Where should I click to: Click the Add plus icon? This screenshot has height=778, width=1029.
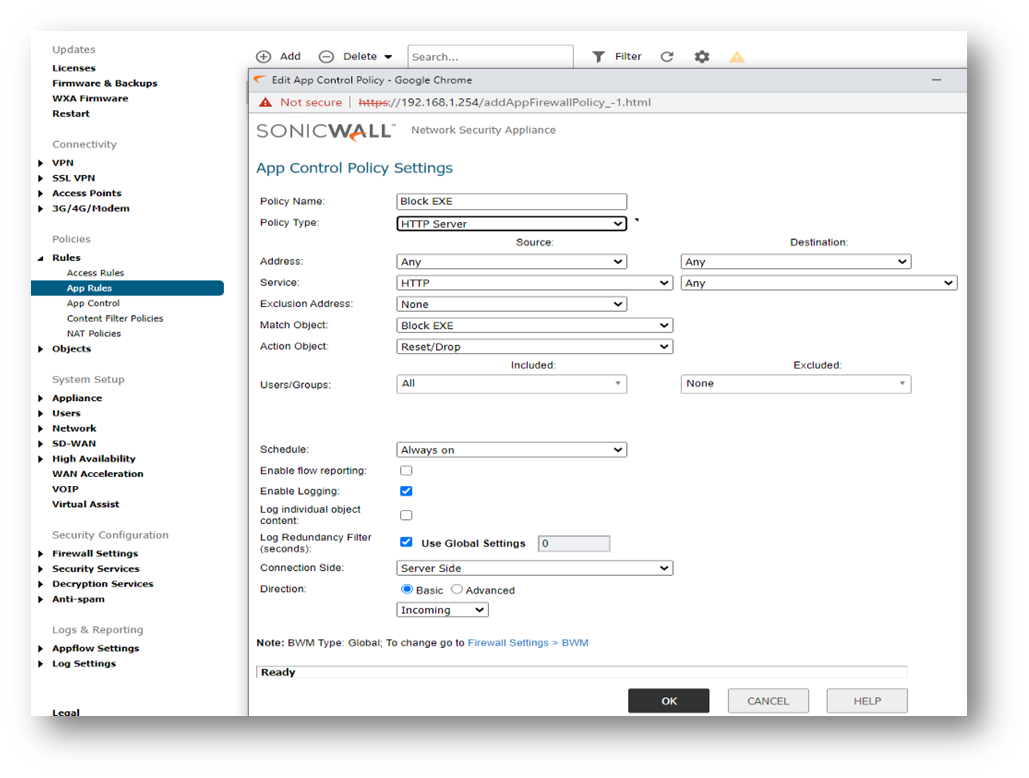(263, 56)
